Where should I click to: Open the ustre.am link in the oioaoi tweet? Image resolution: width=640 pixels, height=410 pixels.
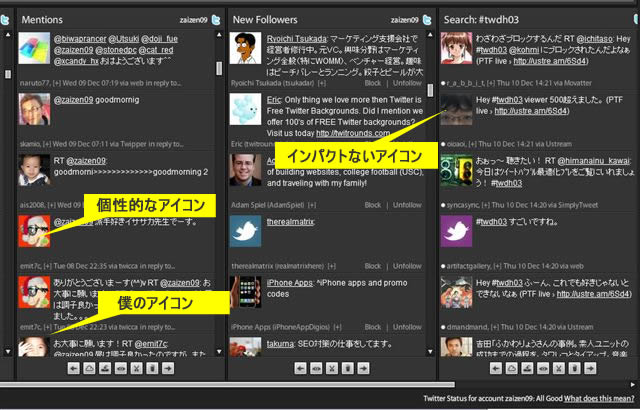point(531,111)
